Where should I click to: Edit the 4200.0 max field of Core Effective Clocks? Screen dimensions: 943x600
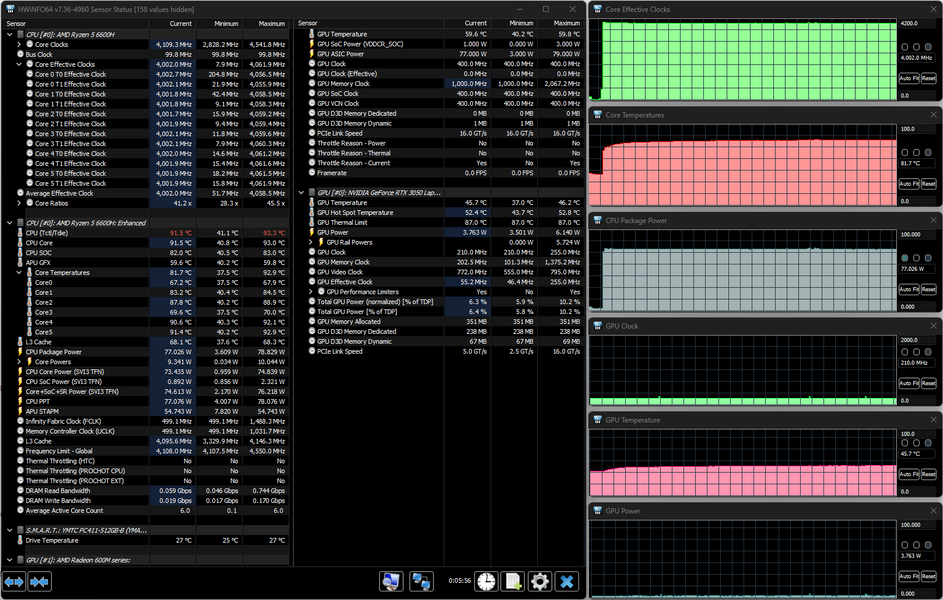(915, 22)
